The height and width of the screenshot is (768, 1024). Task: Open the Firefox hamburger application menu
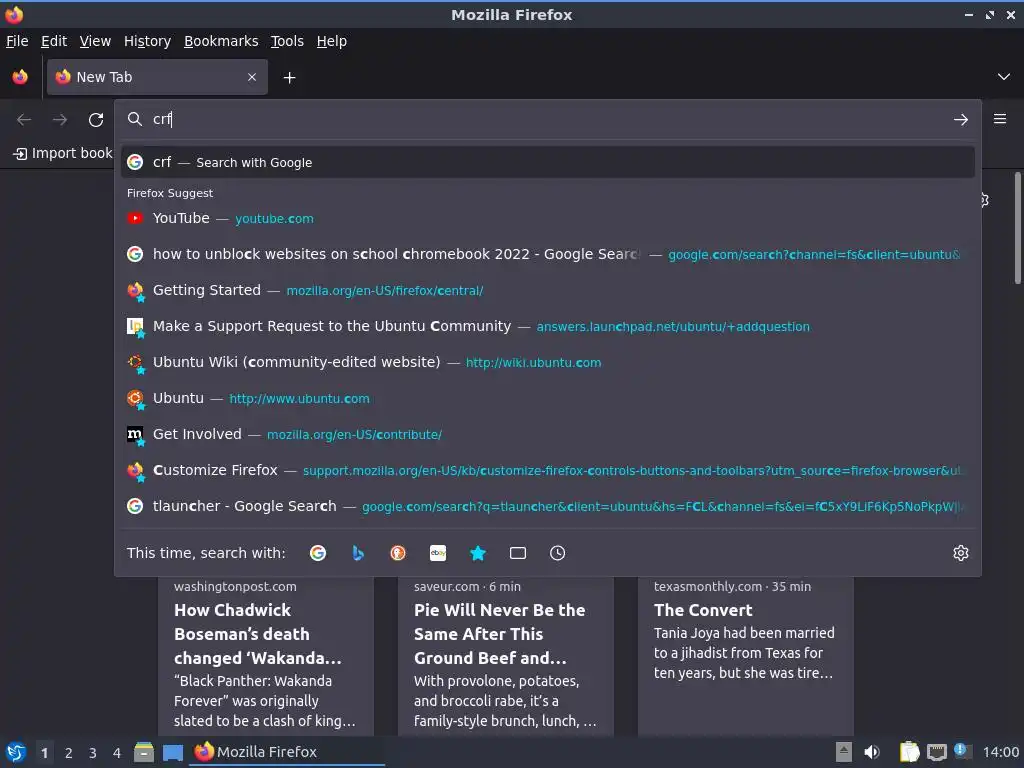1000,119
